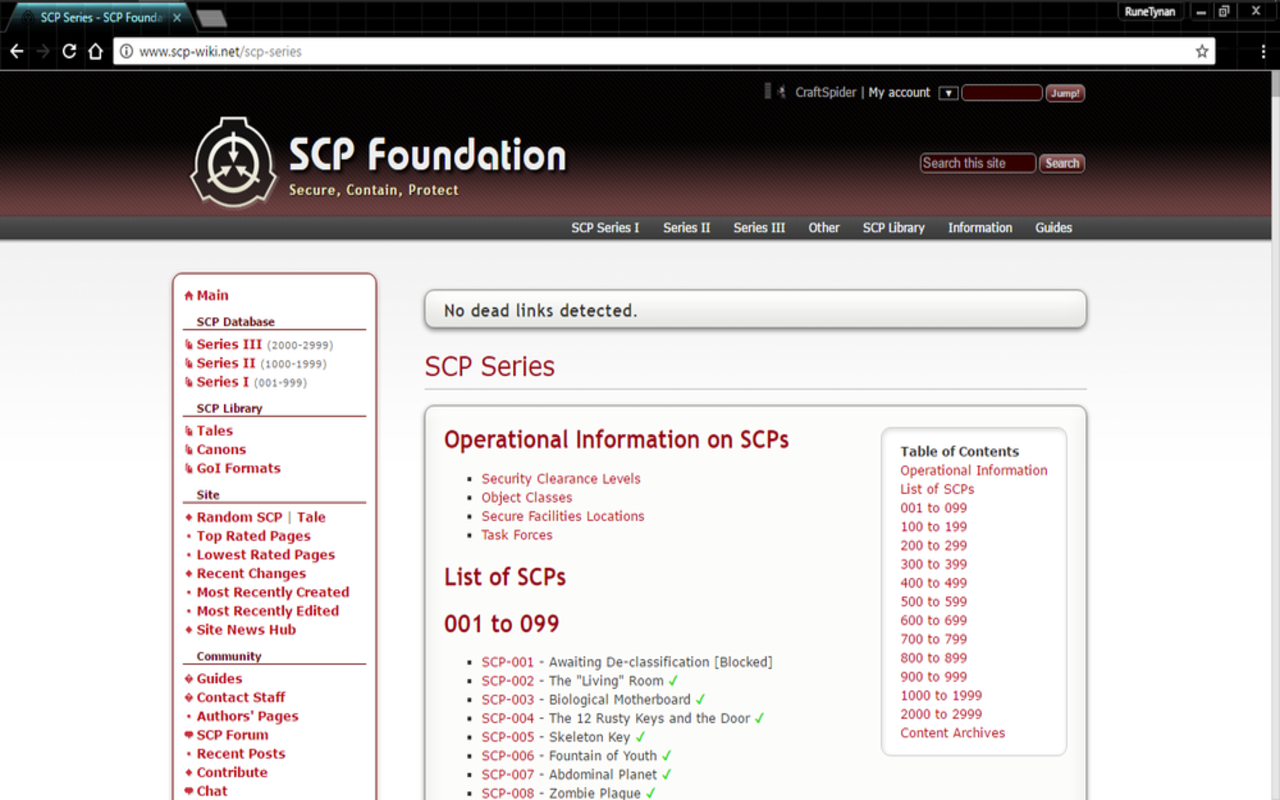
Task: Click the address bar URL
Action: pyautogui.click(x=220, y=51)
